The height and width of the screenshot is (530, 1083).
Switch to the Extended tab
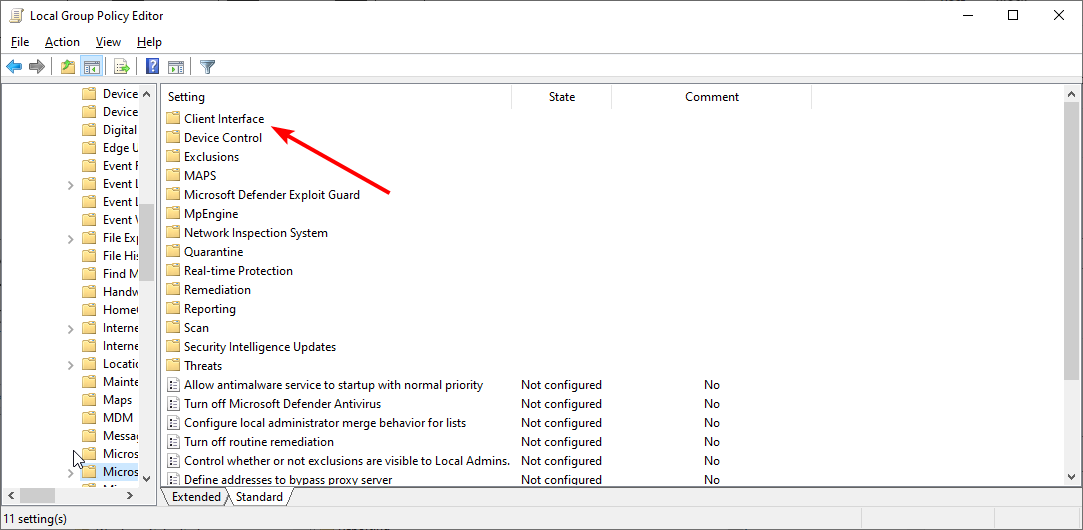[x=196, y=497]
